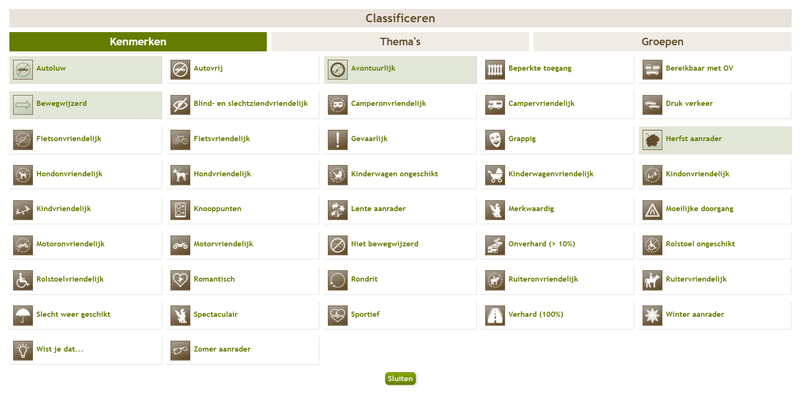Screen dimensions: 800x394
Task: Select the Grappig mask icon
Action: pyautogui.click(x=495, y=139)
